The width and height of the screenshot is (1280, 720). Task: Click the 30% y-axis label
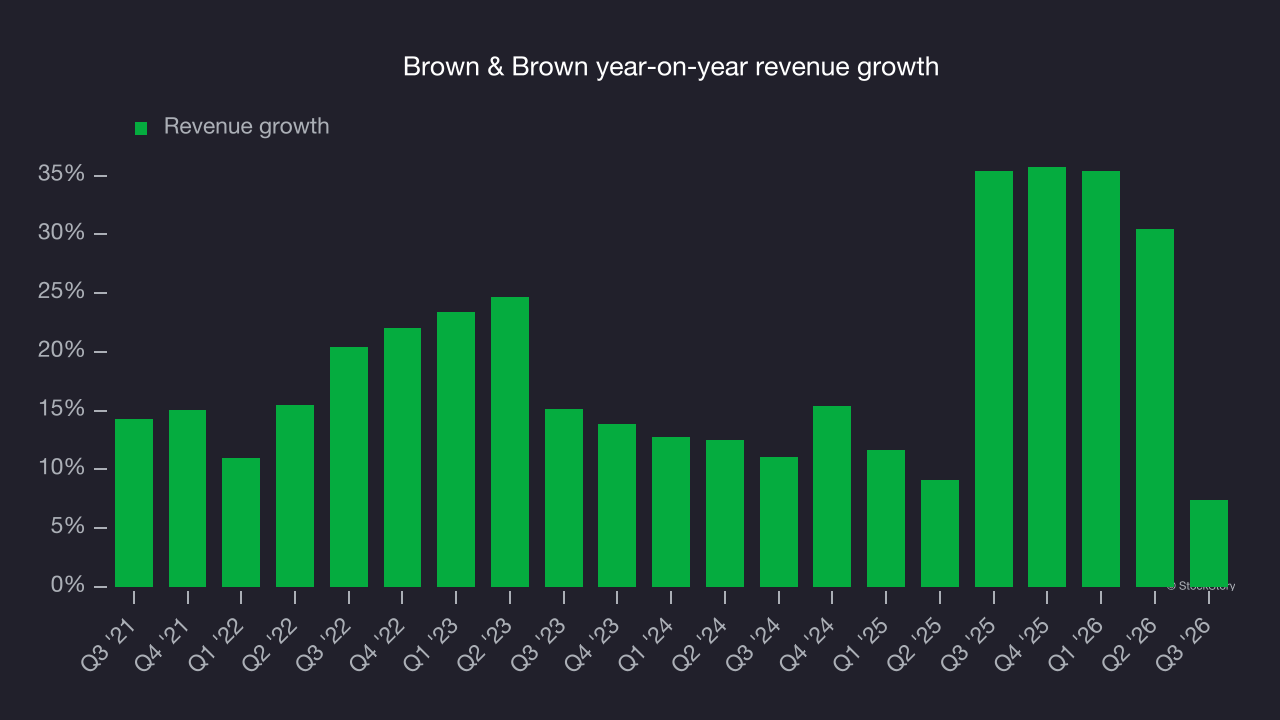pyautogui.click(x=61, y=233)
